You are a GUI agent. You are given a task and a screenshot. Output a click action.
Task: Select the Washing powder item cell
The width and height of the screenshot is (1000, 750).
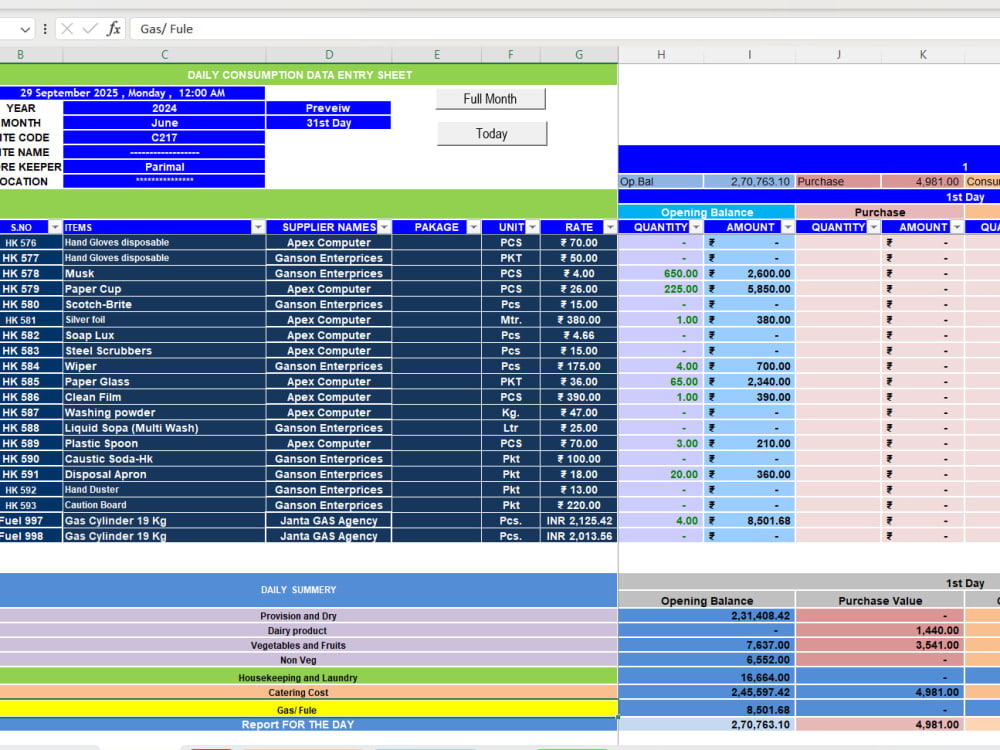coord(164,413)
